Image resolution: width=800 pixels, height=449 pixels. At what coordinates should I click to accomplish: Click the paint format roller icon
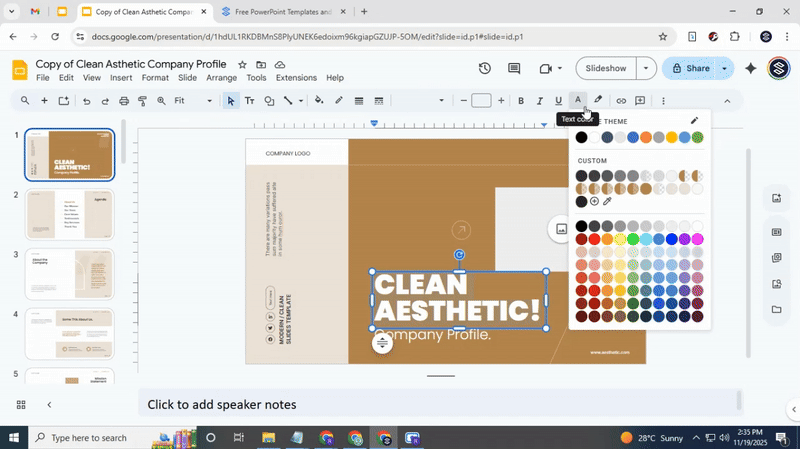[142, 100]
